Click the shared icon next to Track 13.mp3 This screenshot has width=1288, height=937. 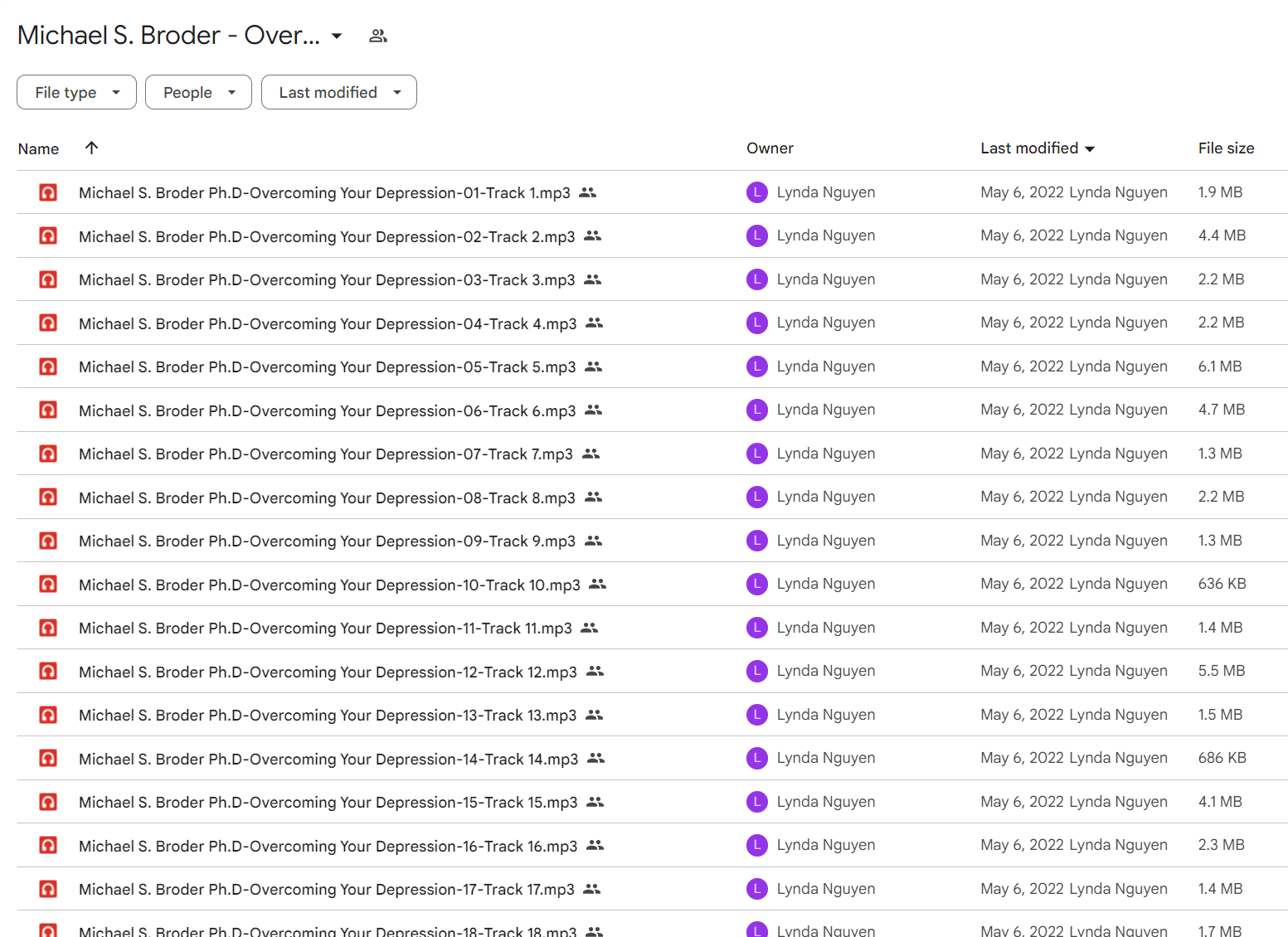click(x=594, y=715)
